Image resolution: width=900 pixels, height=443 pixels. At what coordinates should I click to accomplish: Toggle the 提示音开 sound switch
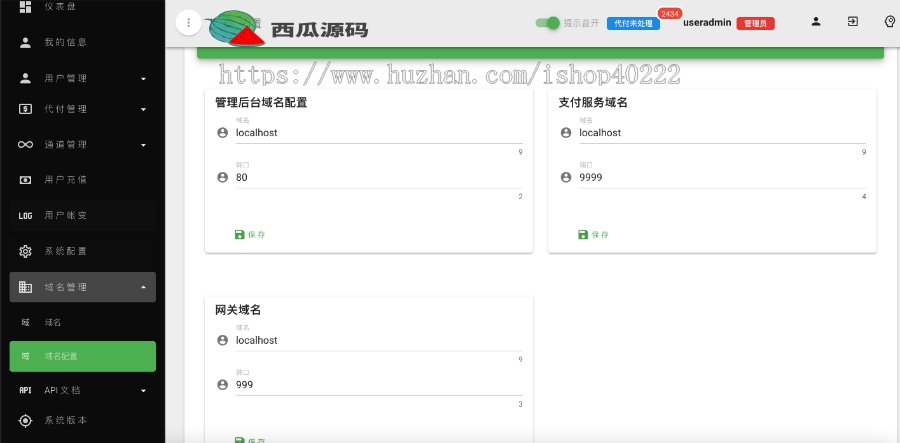(547, 22)
